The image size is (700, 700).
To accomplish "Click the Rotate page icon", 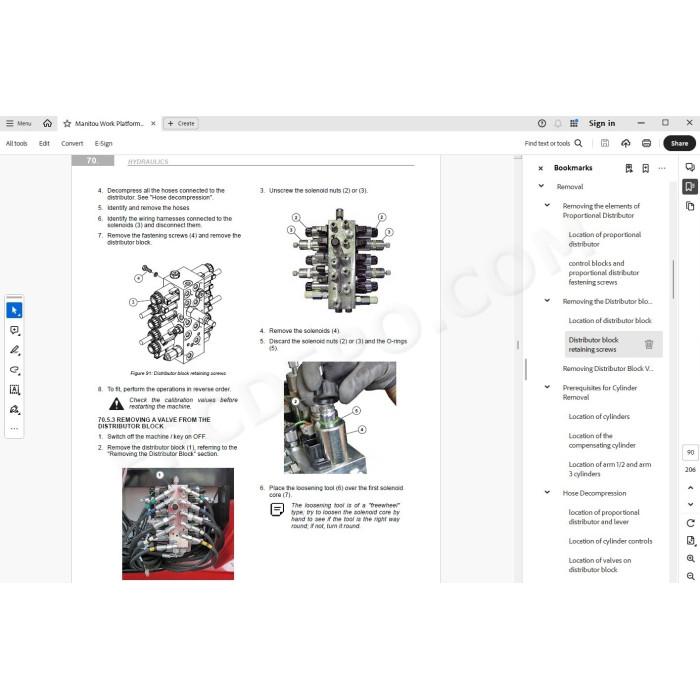I will click(x=690, y=523).
